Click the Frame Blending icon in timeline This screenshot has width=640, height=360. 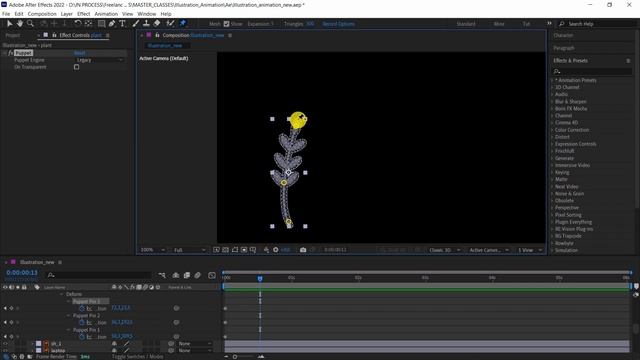tap(187, 276)
